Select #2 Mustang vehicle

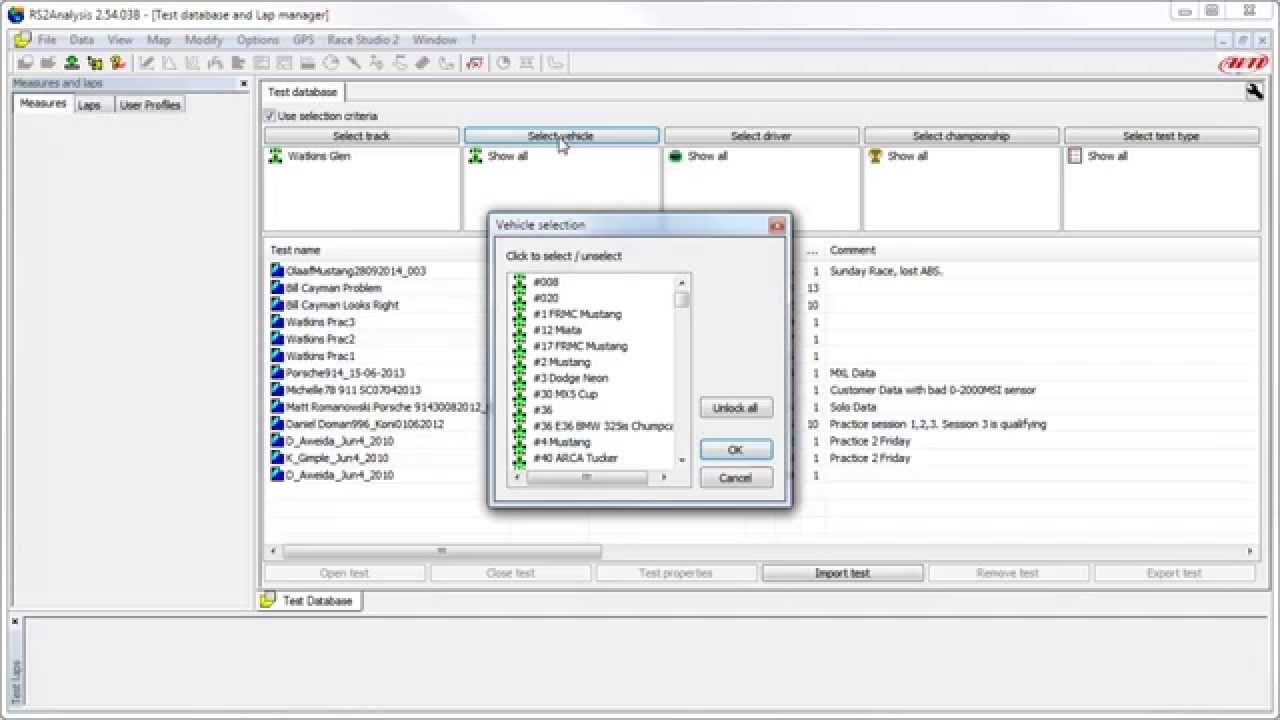tap(561, 362)
